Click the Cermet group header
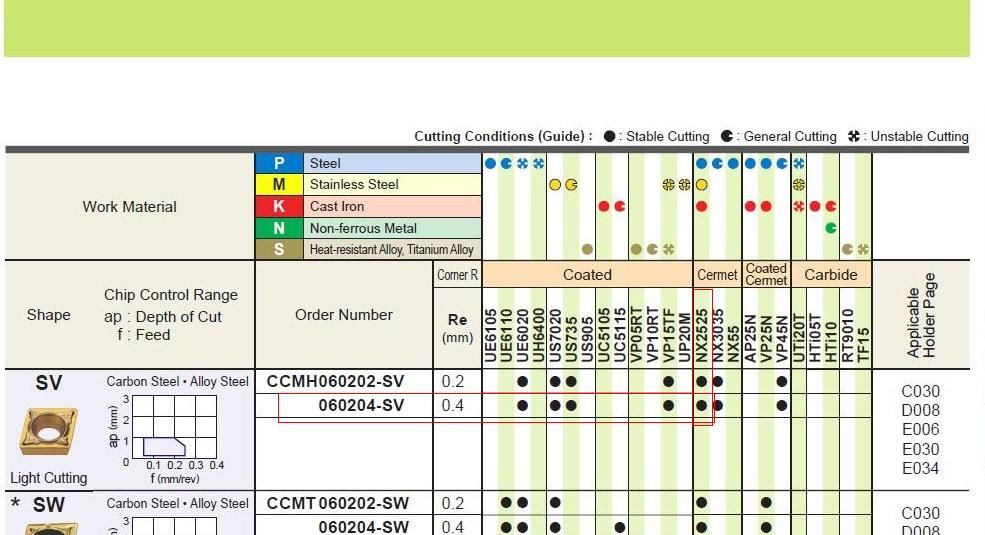The image size is (985, 535). (x=717, y=275)
